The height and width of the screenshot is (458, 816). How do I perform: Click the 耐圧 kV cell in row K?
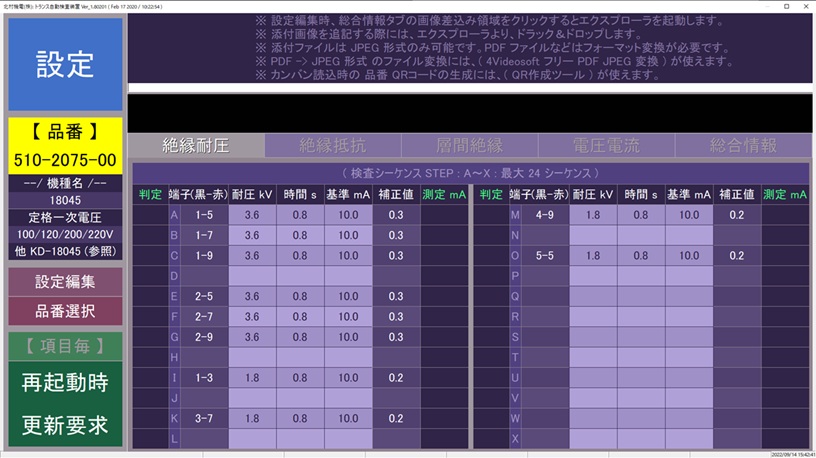(x=252, y=418)
